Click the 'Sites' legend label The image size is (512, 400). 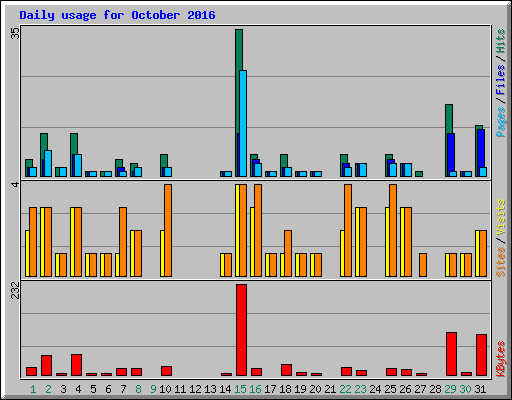500,262
